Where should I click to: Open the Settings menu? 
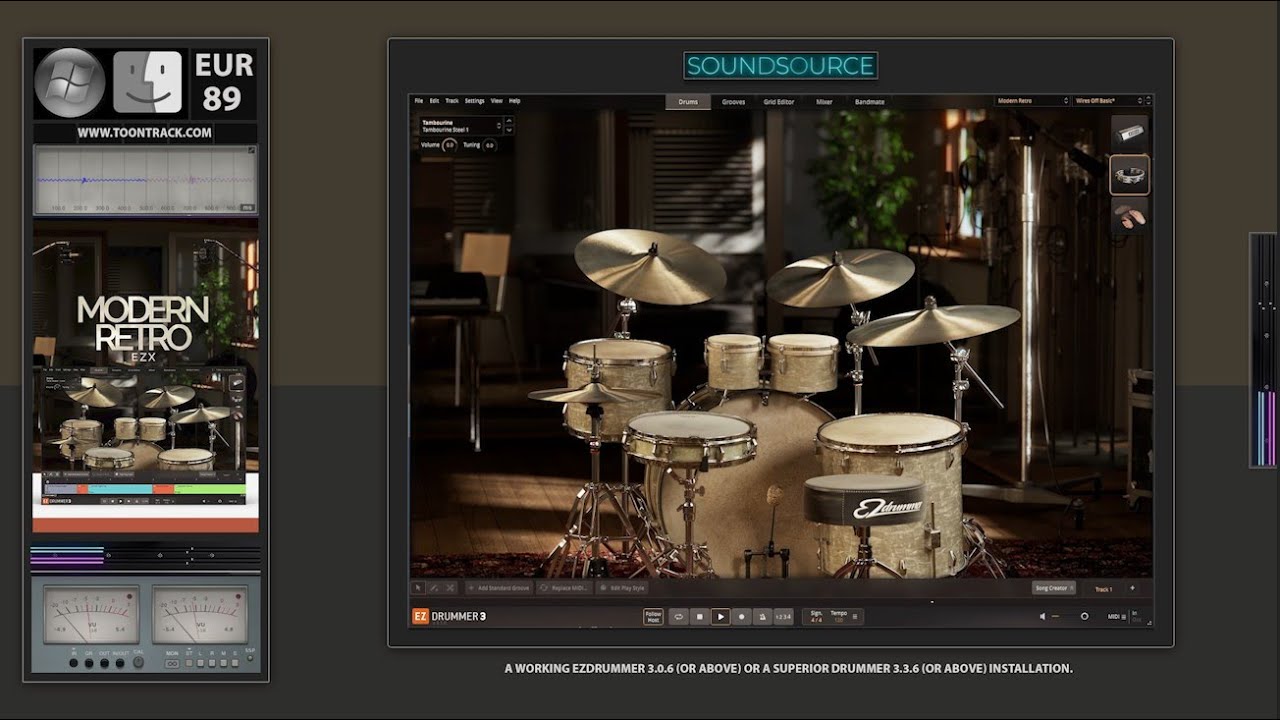coord(474,101)
